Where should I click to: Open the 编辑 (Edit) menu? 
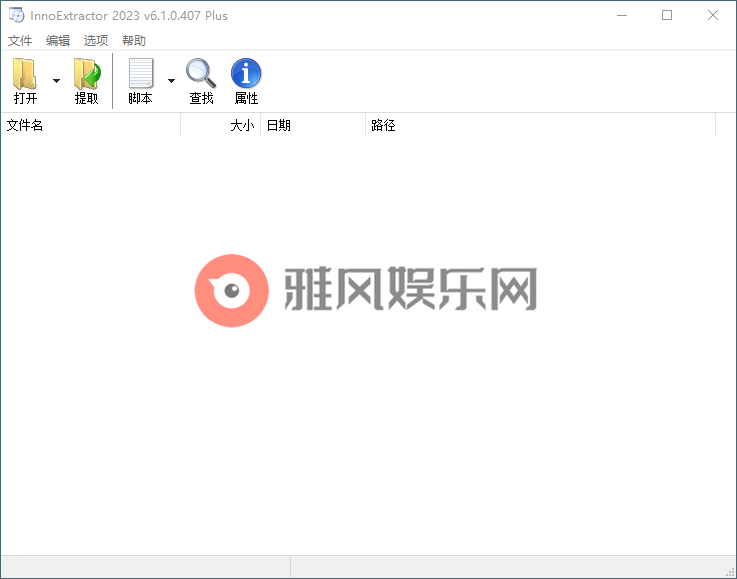58,41
